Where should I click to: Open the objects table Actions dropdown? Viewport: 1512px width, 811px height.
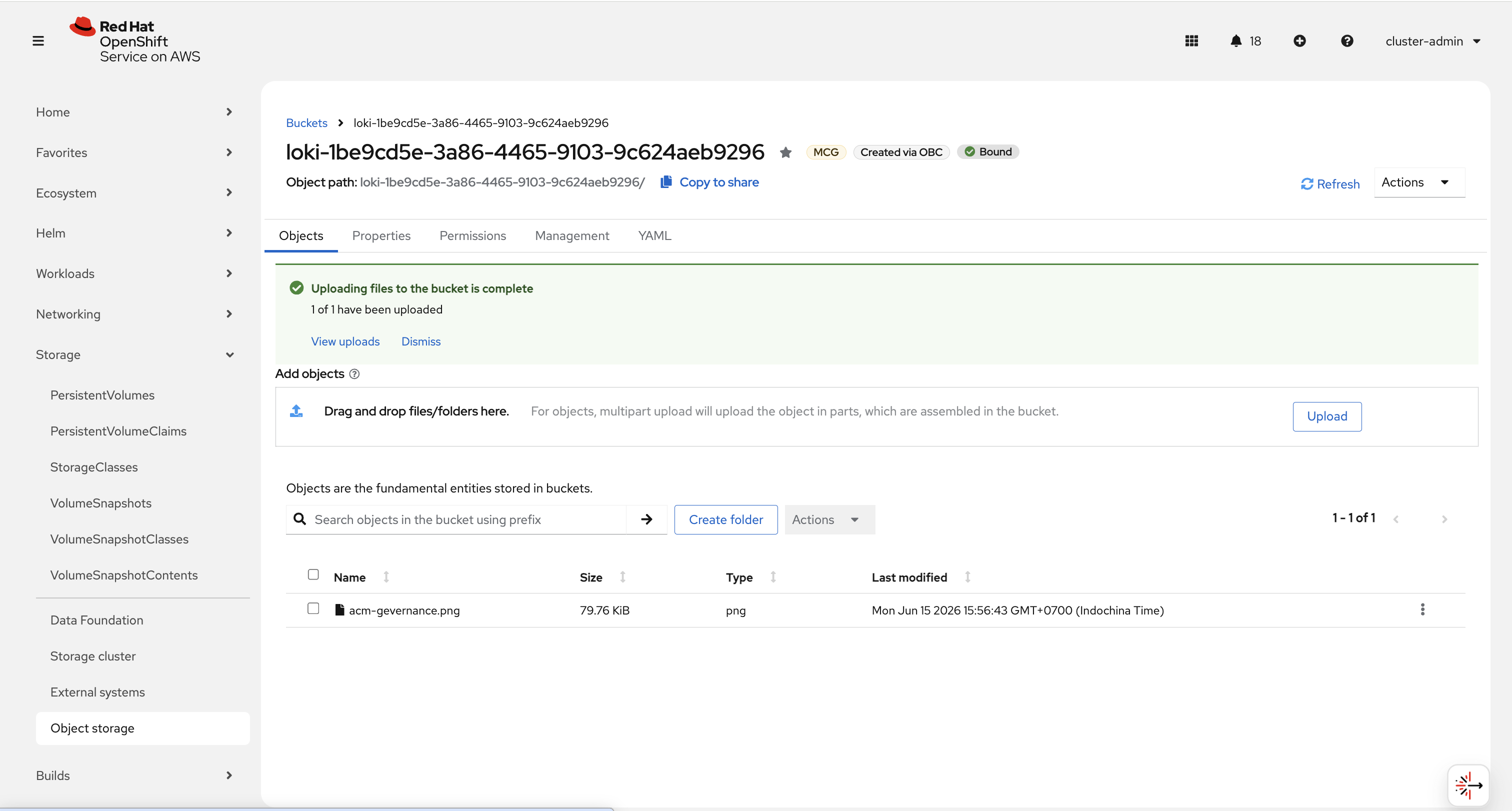pyautogui.click(x=829, y=519)
